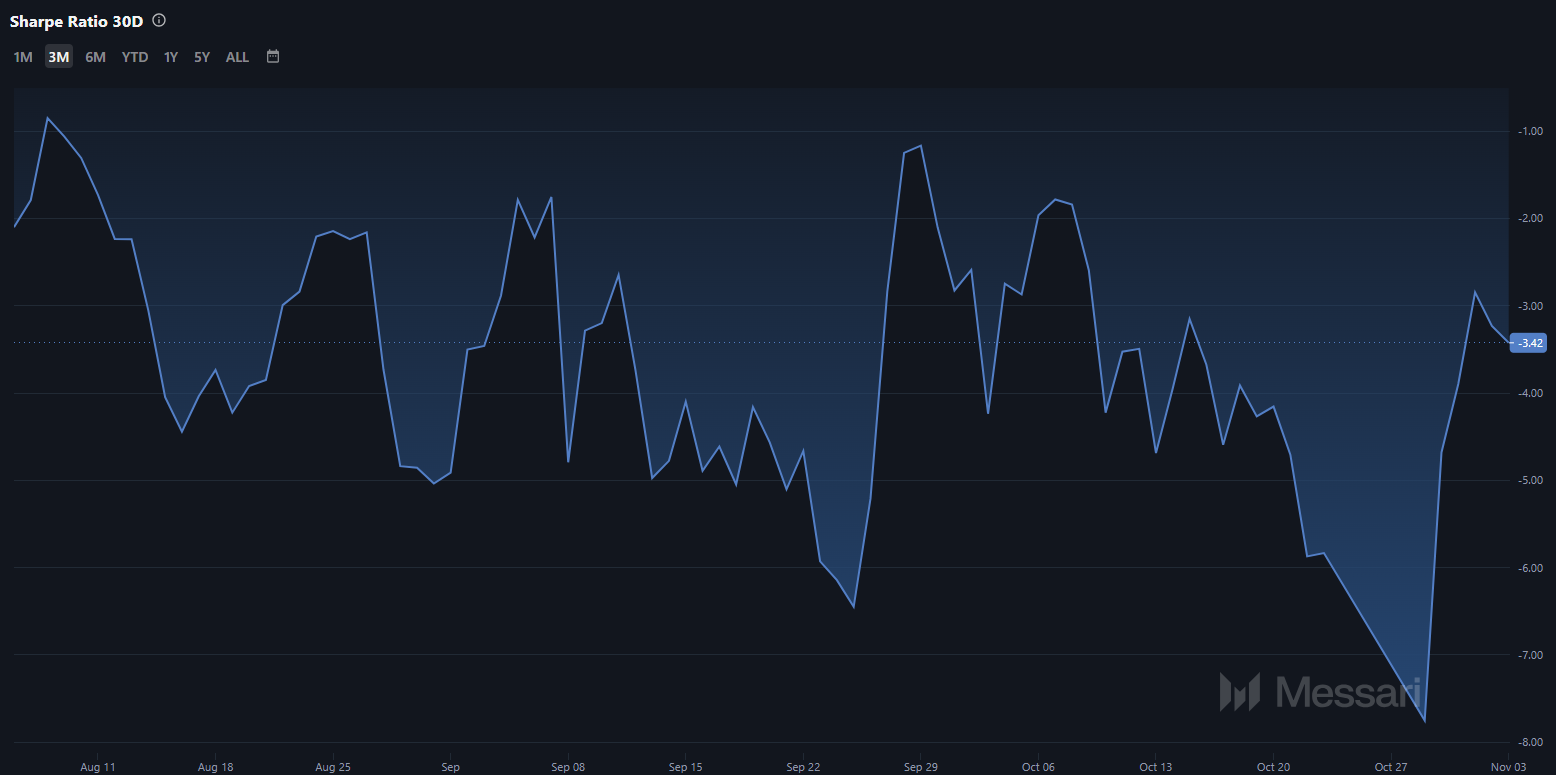Click the -6.00 y-axis label
The image size is (1556, 775).
tap(1530, 568)
